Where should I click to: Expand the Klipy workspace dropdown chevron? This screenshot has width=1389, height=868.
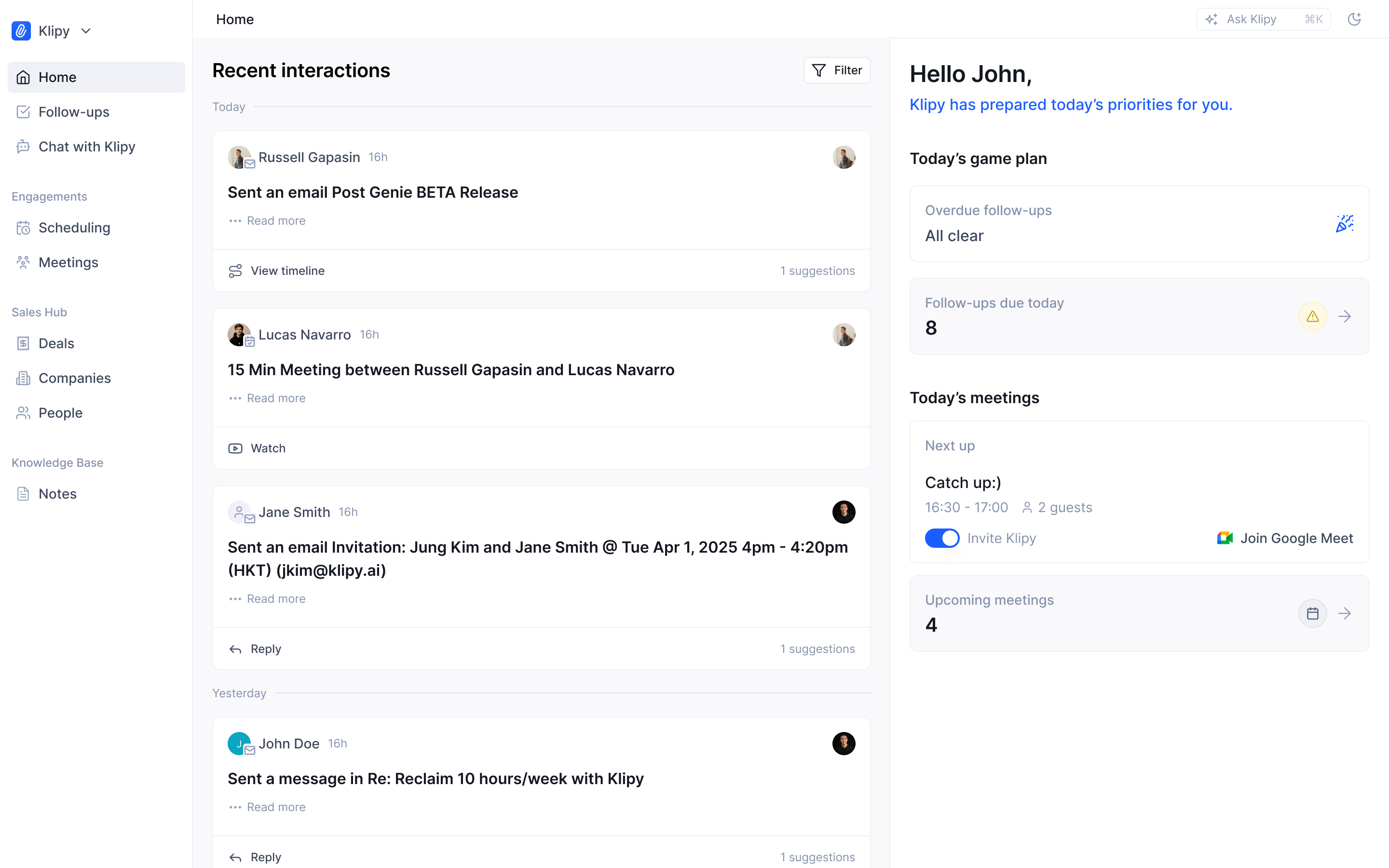pyautogui.click(x=86, y=31)
